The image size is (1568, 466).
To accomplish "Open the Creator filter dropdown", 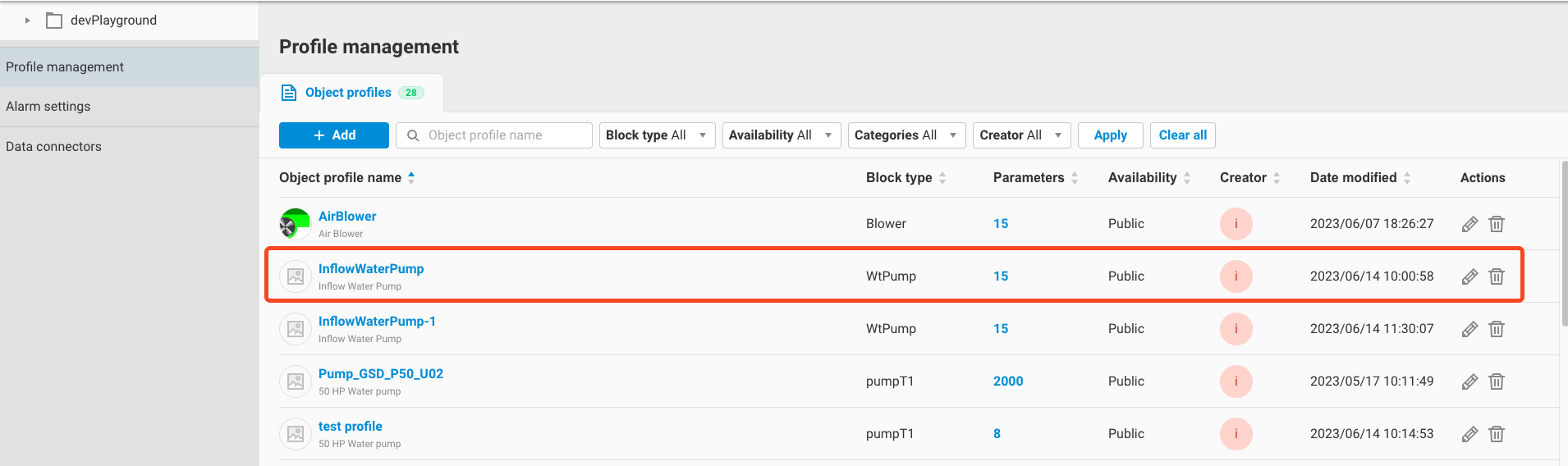I will 1021,135.
